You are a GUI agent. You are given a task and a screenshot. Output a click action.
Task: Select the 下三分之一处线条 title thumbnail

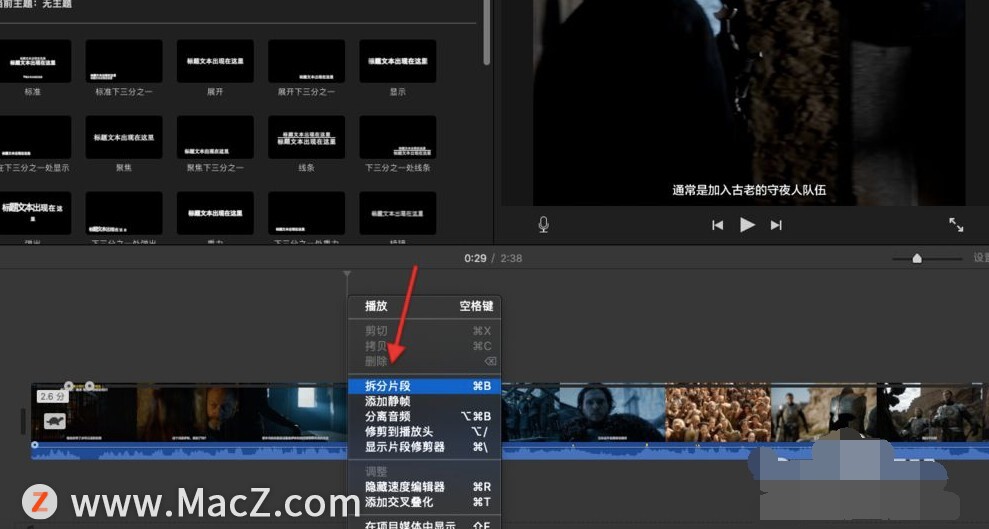tap(398, 137)
